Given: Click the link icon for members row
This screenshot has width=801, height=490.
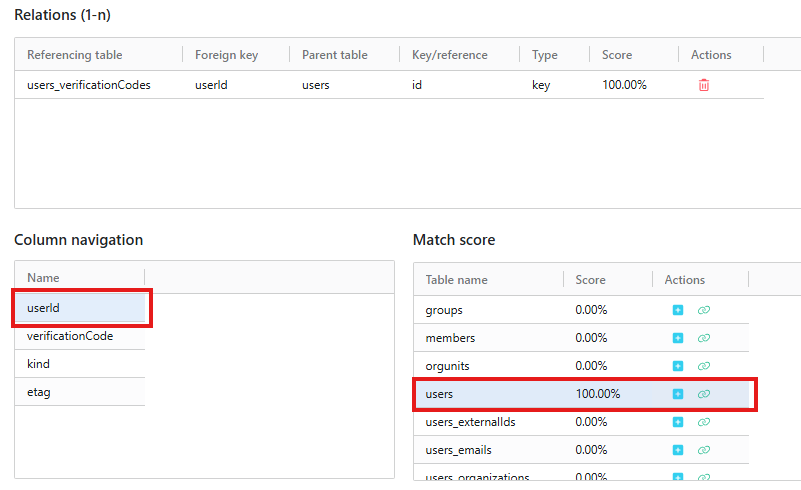Looking at the screenshot, I should (703, 338).
